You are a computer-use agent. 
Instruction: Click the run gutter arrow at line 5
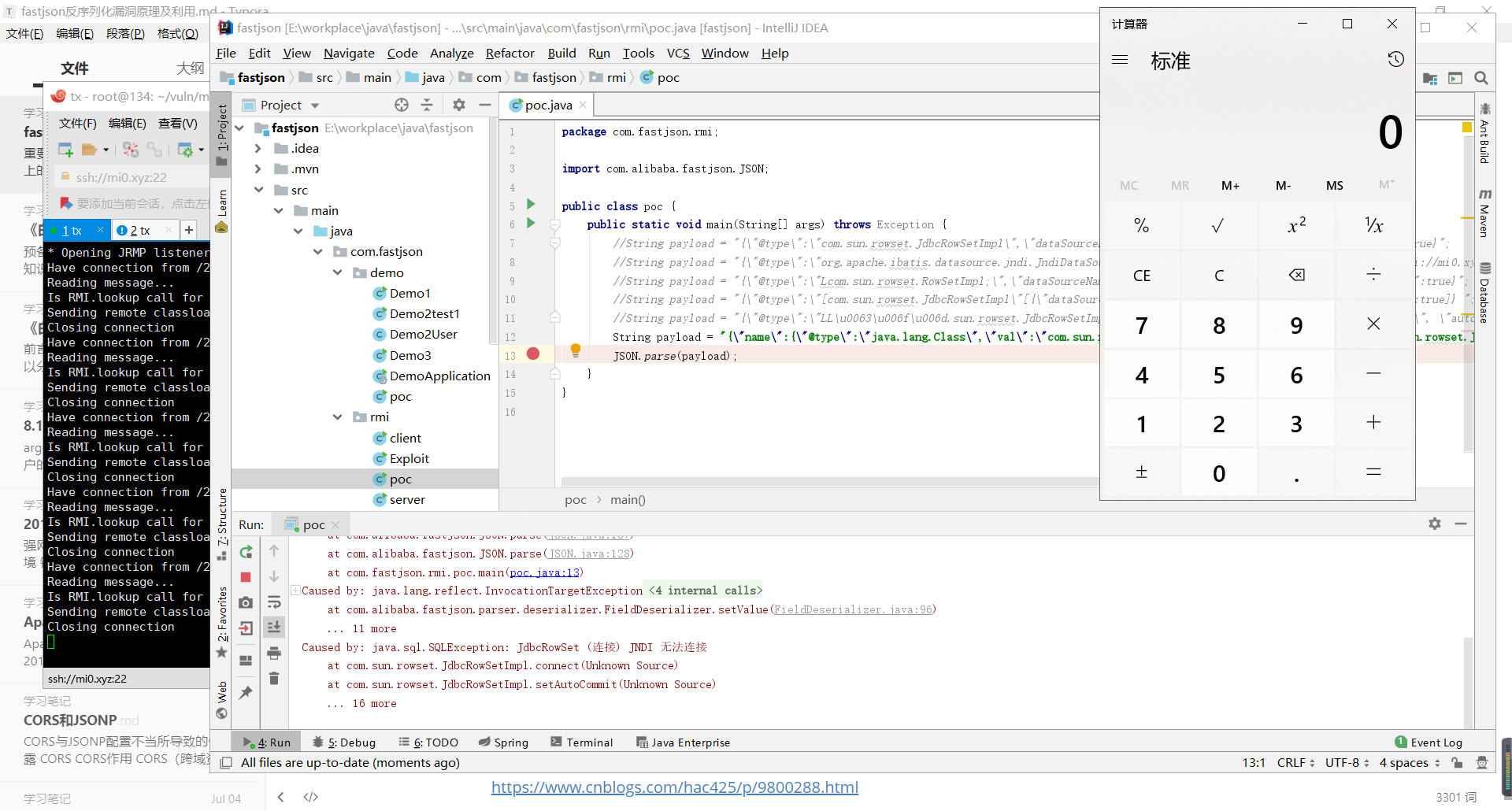point(531,205)
